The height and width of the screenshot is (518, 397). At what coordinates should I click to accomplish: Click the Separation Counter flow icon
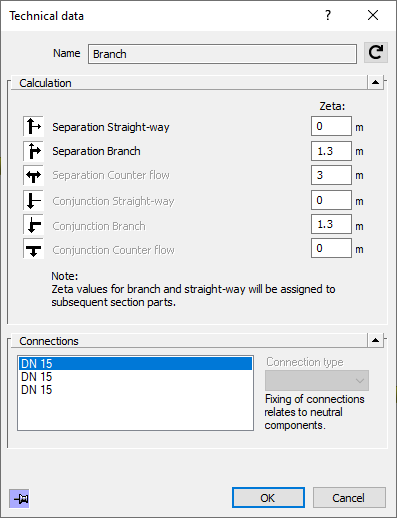(33, 175)
